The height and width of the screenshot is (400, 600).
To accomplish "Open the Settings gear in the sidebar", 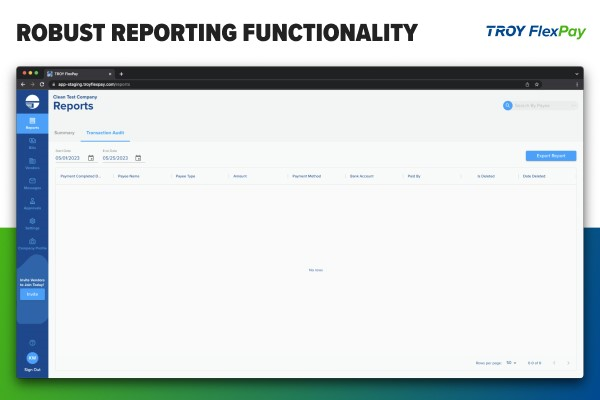I will coord(32,221).
